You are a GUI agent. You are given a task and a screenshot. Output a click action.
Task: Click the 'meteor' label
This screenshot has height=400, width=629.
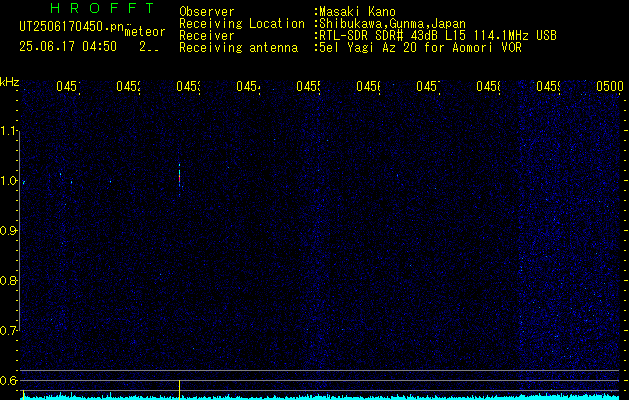tap(145, 32)
